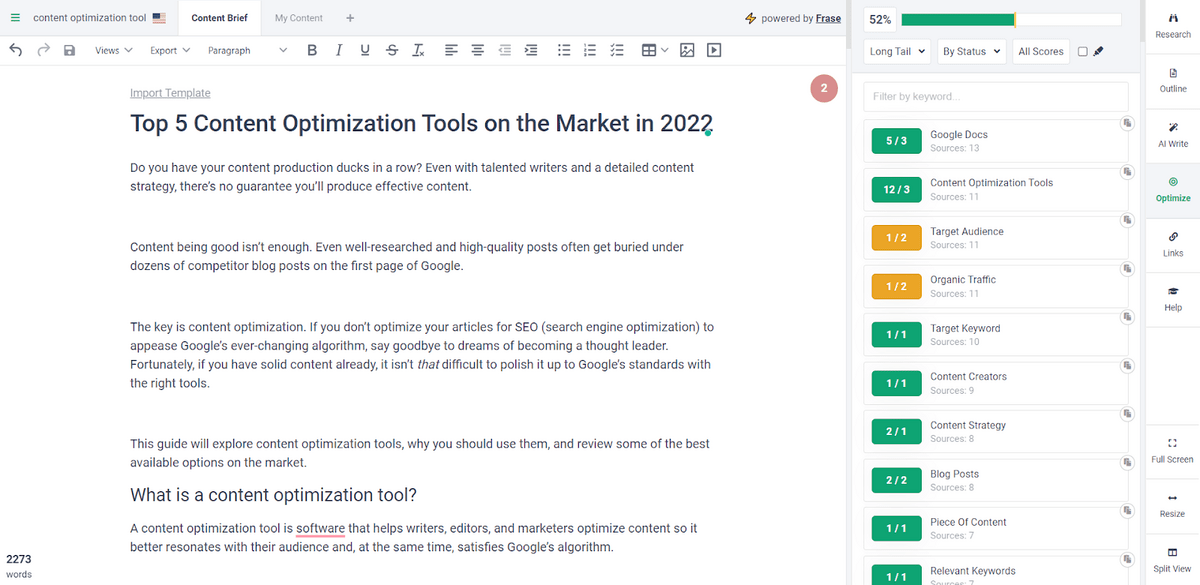Open the Research sidebar panel
This screenshot has width=1200, height=585.
[x=1172, y=24]
